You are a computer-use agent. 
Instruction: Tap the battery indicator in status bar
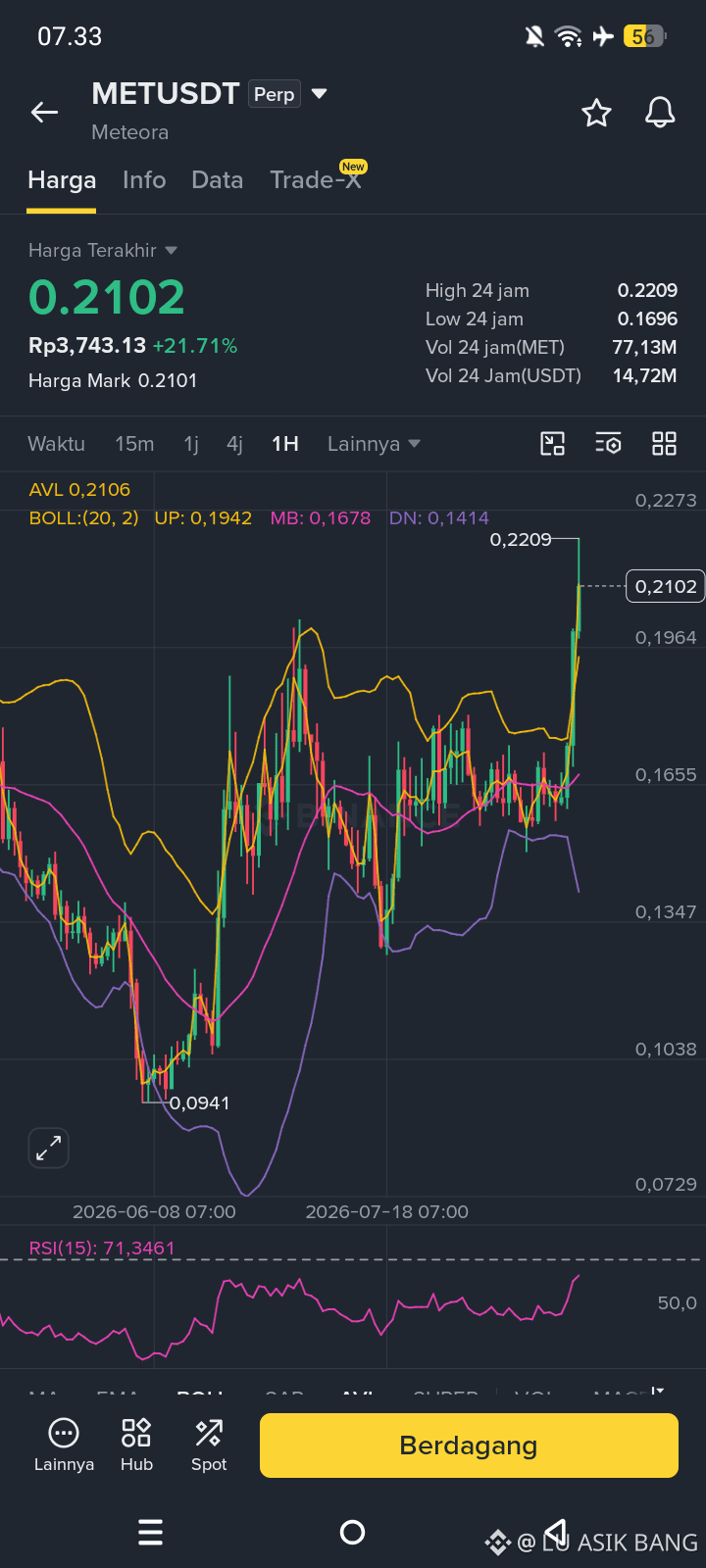pos(644,36)
